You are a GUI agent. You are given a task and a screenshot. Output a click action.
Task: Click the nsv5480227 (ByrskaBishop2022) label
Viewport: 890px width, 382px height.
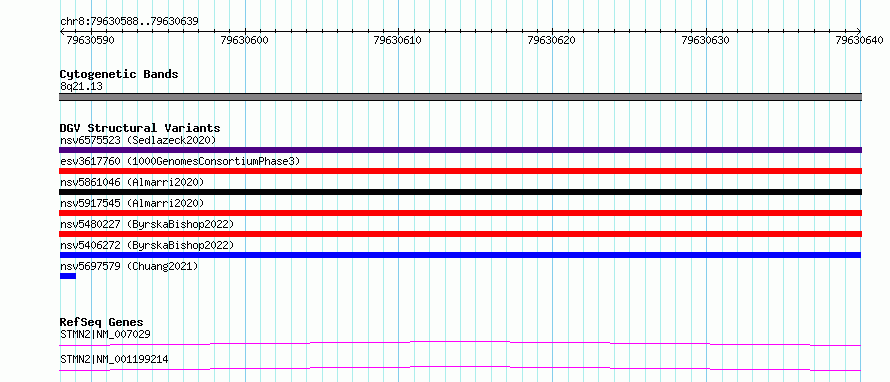pyautogui.click(x=147, y=224)
